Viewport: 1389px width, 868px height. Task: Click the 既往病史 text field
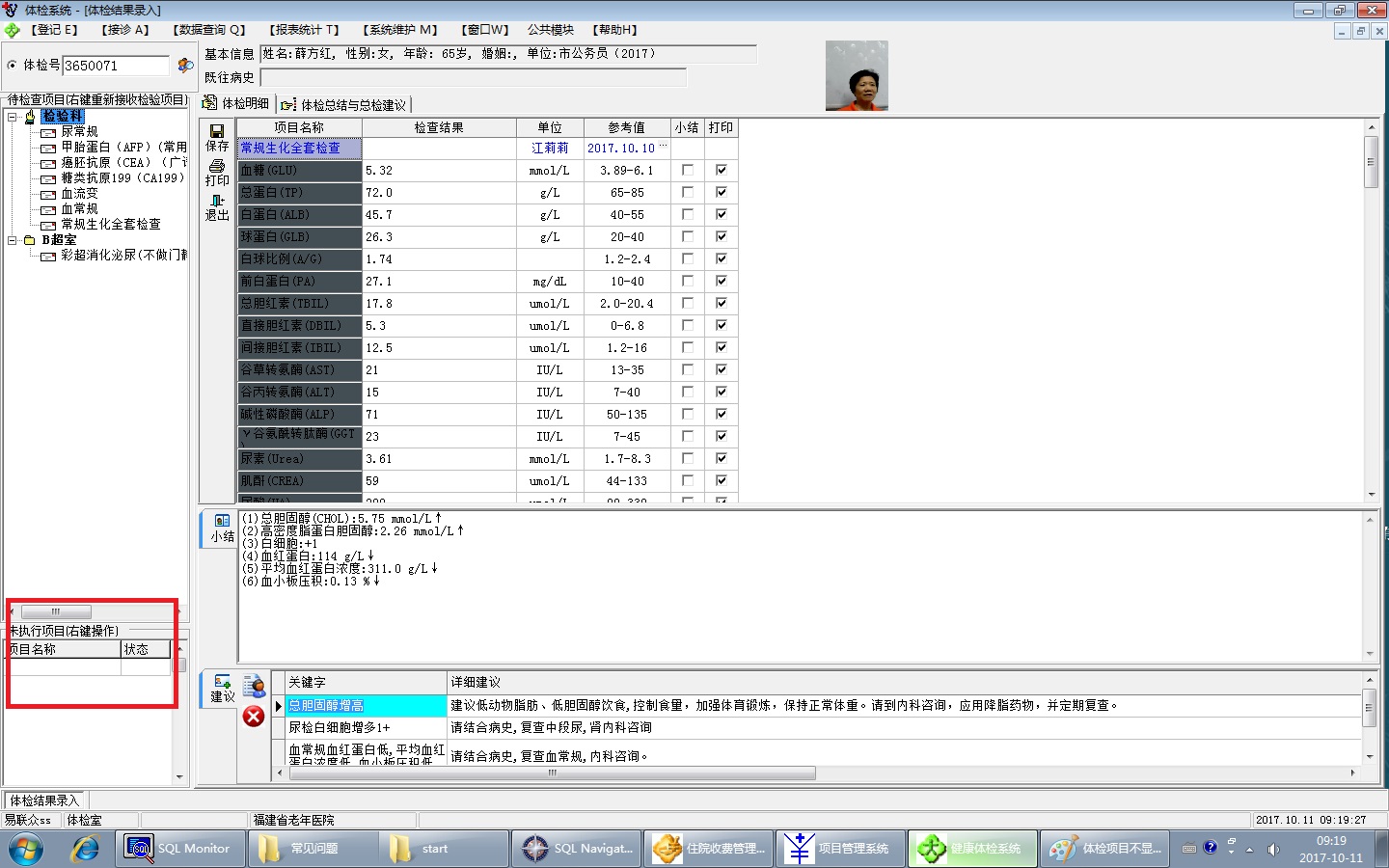tap(473, 77)
